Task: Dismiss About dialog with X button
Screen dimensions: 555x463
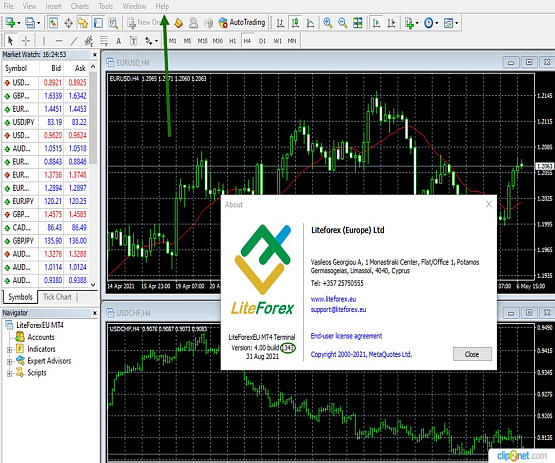Action: tap(489, 204)
